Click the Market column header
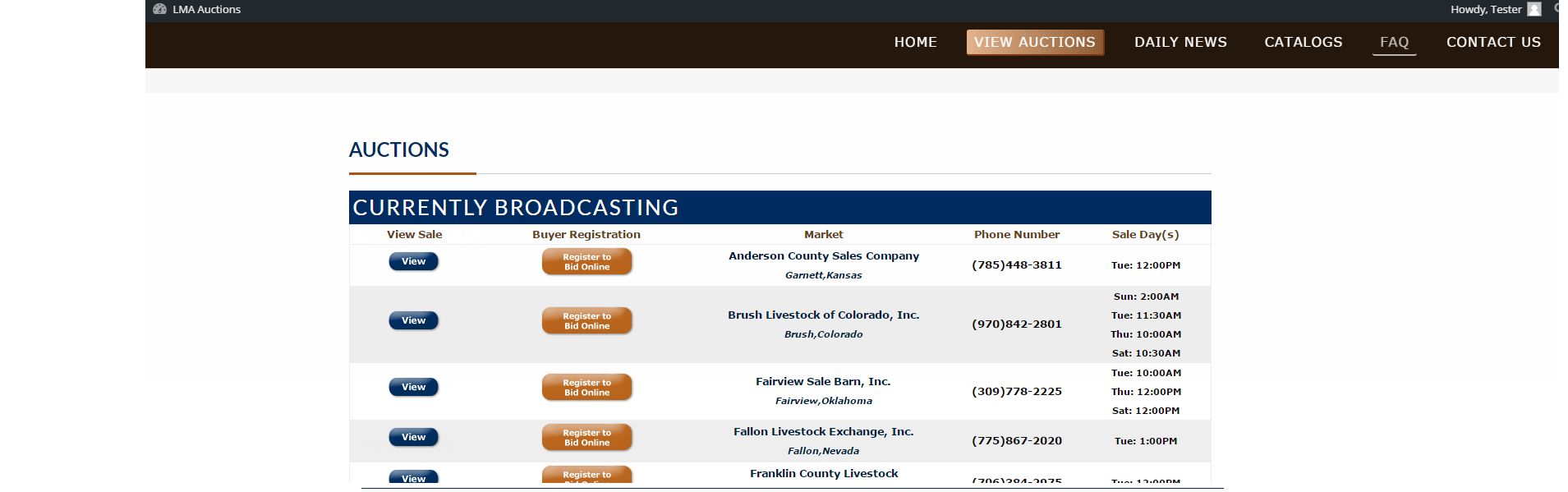The image size is (1568, 492). click(824, 235)
